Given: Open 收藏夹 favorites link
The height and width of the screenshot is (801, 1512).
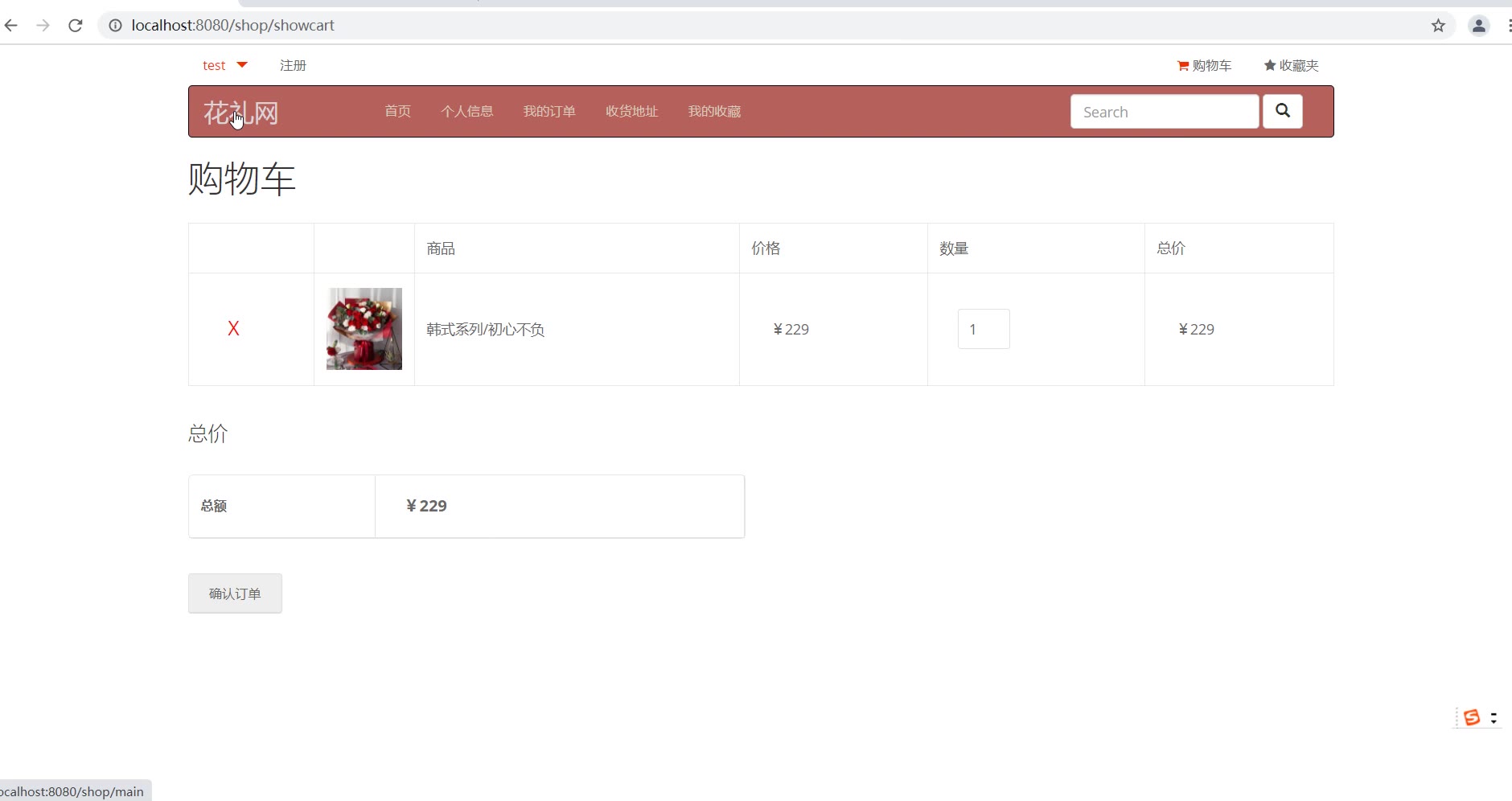Looking at the screenshot, I should 1291,65.
